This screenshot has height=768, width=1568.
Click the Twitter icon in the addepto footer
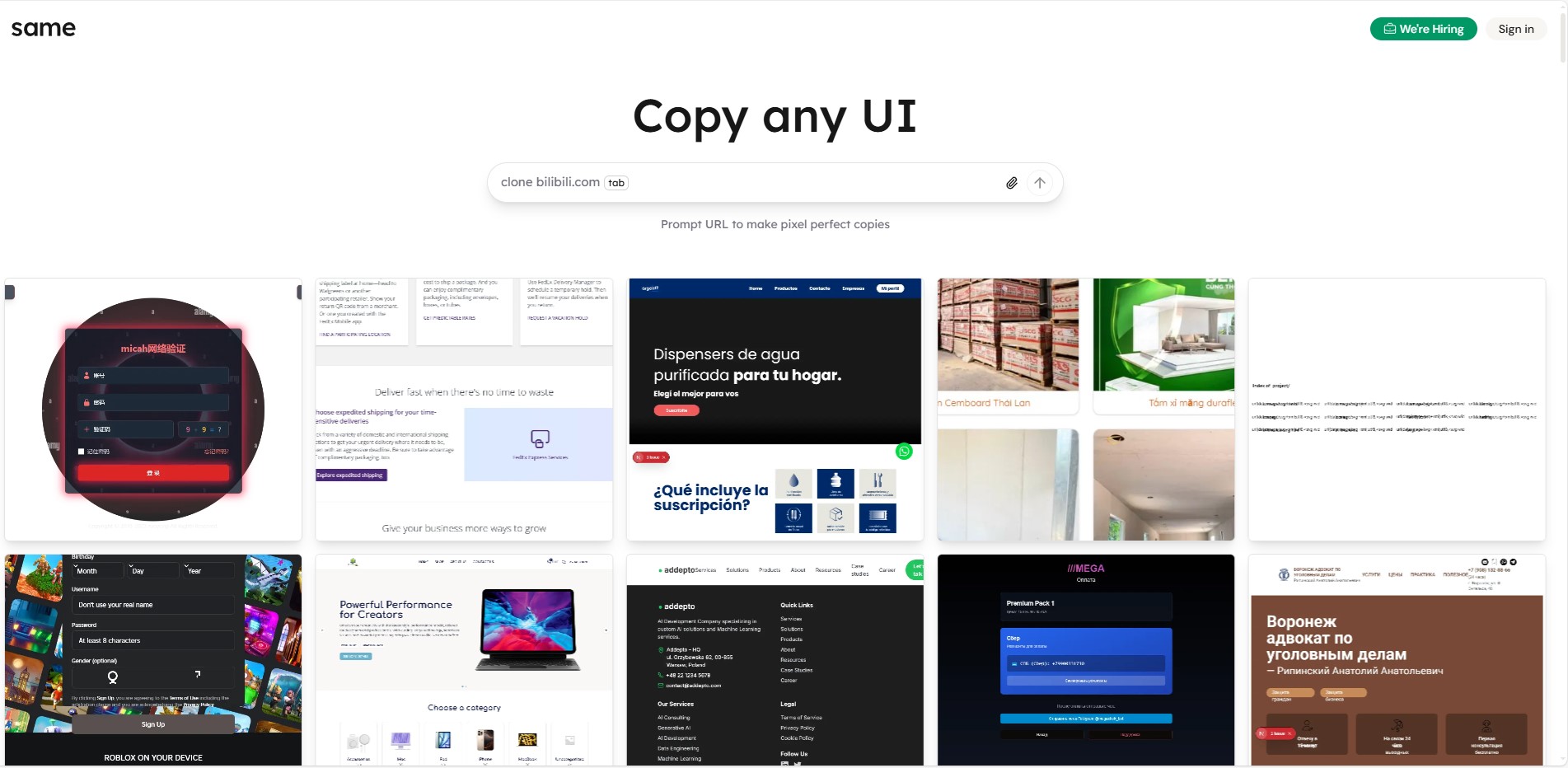click(797, 765)
